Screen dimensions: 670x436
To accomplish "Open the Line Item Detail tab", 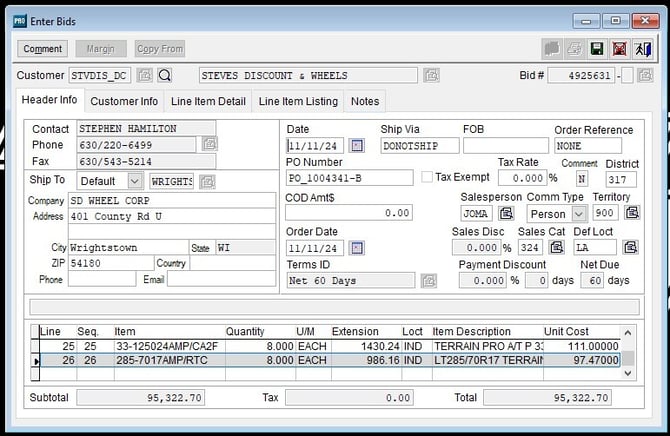I will coord(208,101).
